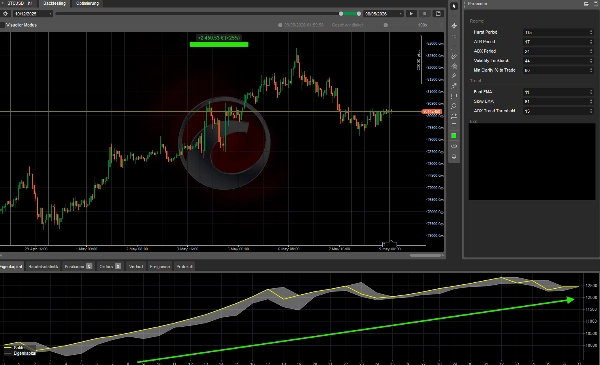Click Parameters panel top-right corner icon
Screen dimensions: 600x365
[x=595, y=3]
